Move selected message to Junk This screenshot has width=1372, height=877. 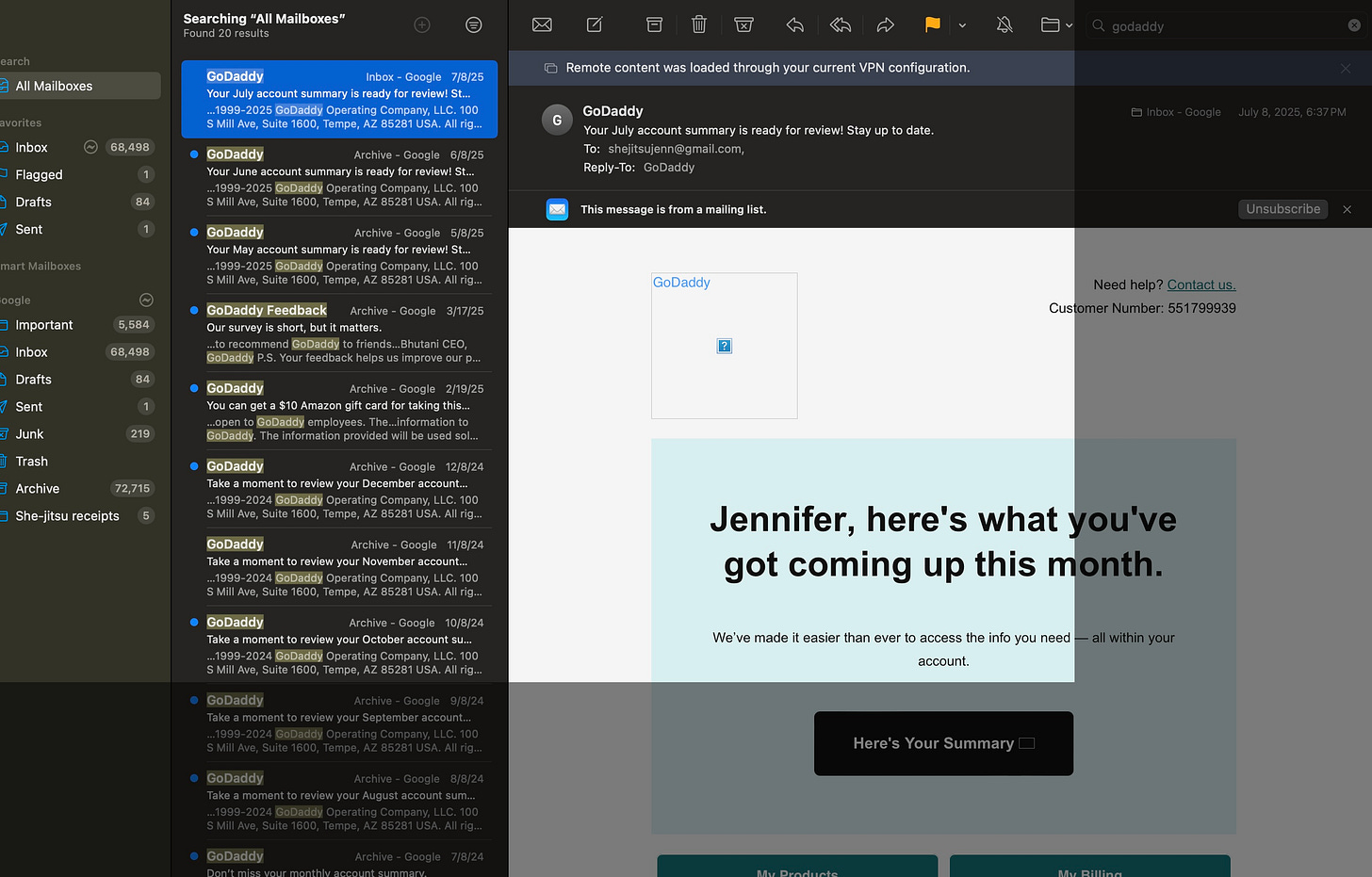(x=743, y=25)
